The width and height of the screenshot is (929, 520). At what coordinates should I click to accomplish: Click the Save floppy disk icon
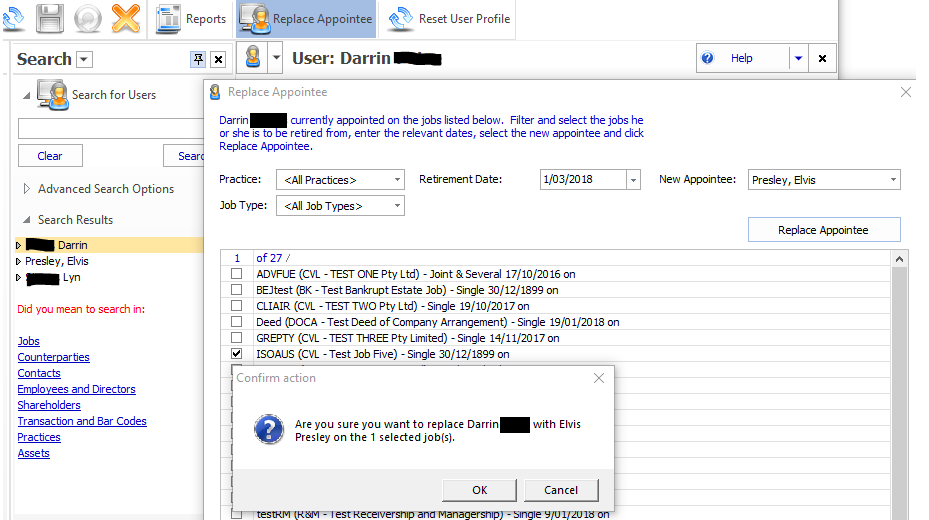(51, 18)
